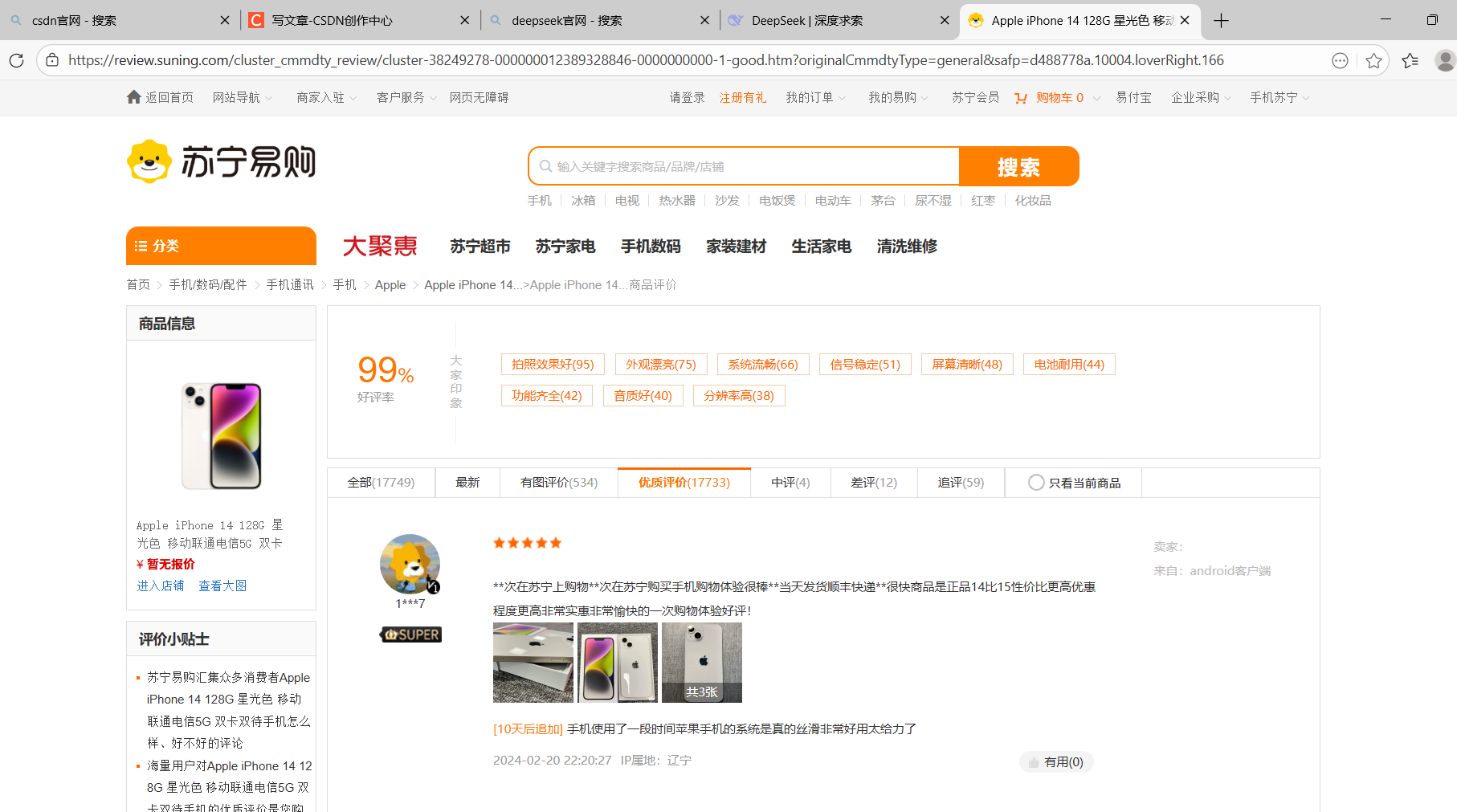1457x812 pixels.
Task: Open the 苏宁超市 navigation item
Action: coord(480,247)
